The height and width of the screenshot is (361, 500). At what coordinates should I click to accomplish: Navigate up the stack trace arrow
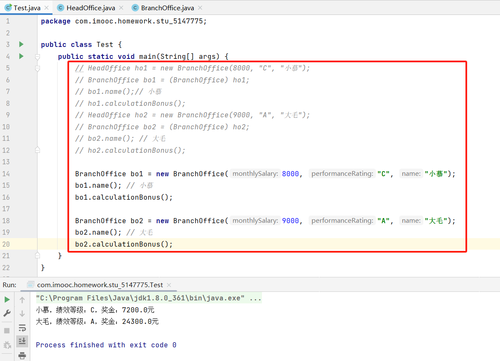[22, 300]
